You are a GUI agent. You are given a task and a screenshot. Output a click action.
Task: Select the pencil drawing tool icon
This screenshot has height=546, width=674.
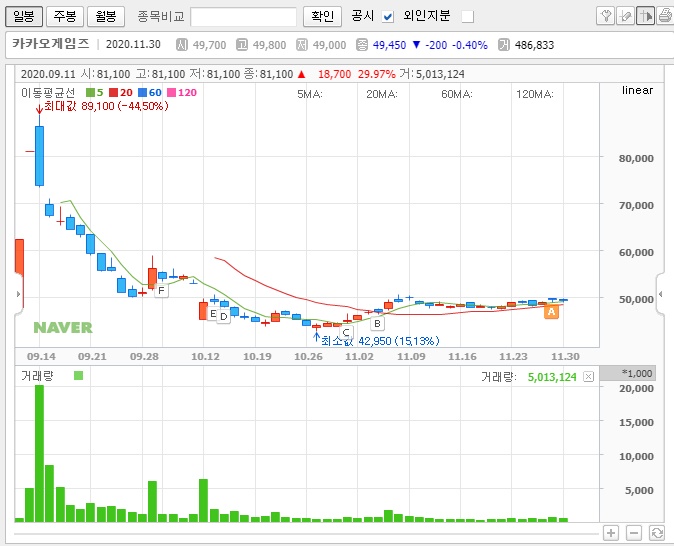point(625,16)
